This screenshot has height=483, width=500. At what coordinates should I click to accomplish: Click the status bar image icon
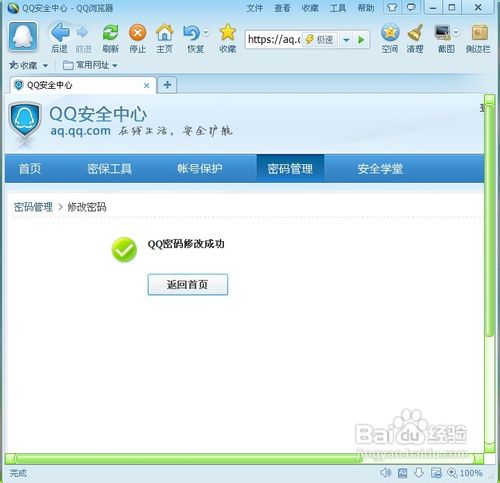pyautogui.click(x=403, y=473)
